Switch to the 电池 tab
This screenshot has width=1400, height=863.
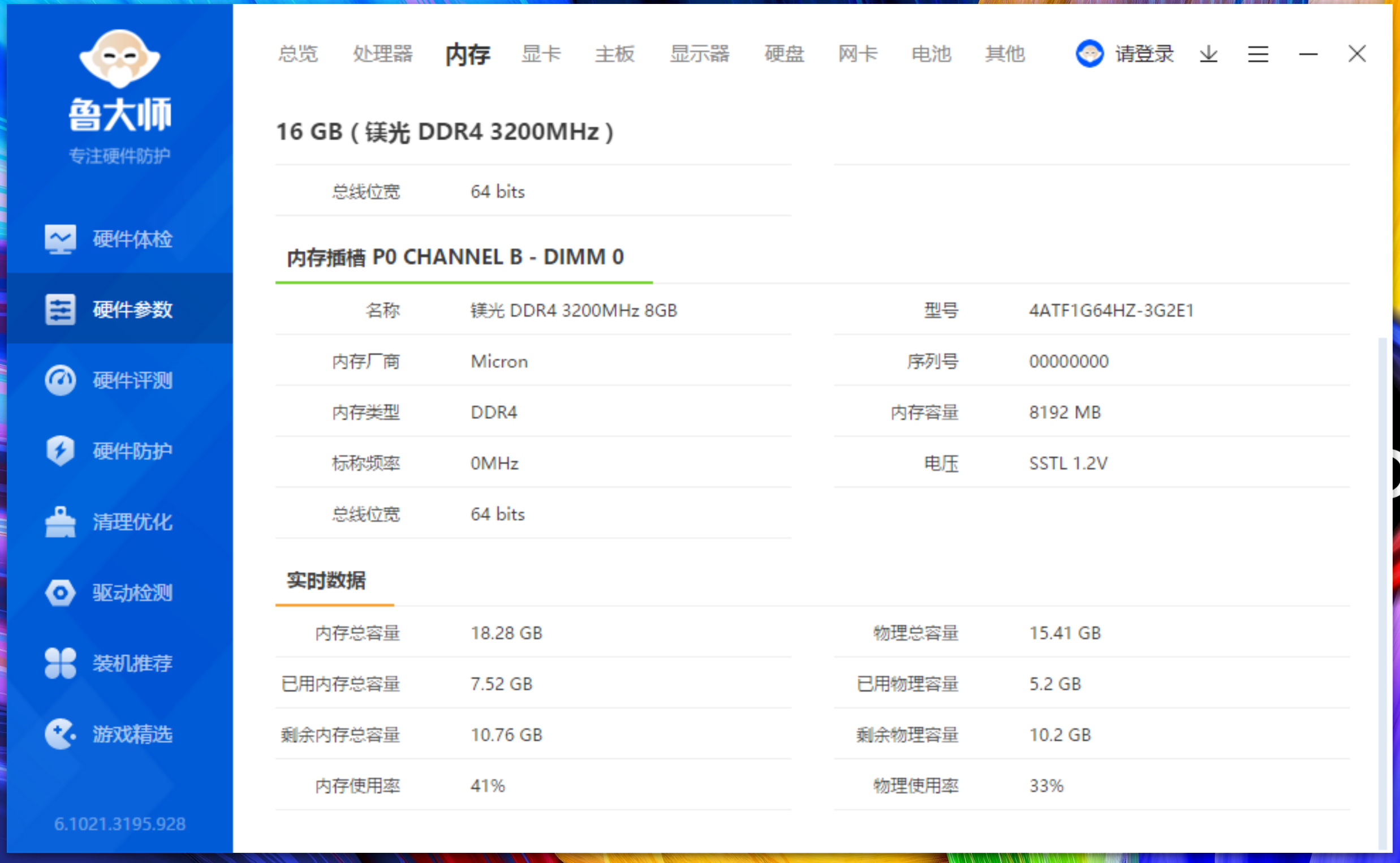pyautogui.click(x=931, y=54)
